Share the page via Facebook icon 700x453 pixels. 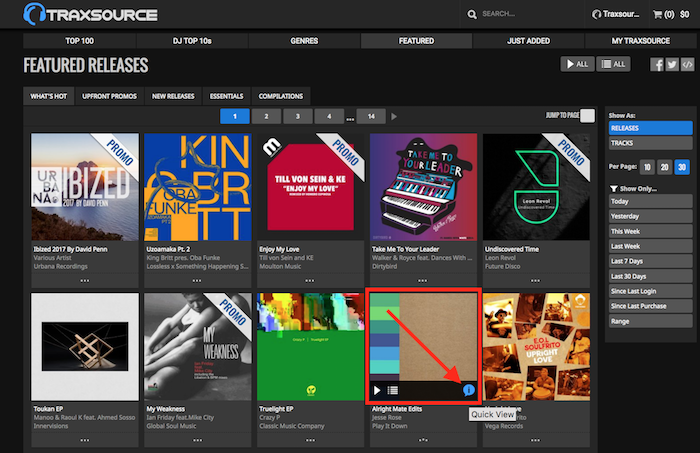[x=657, y=65]
